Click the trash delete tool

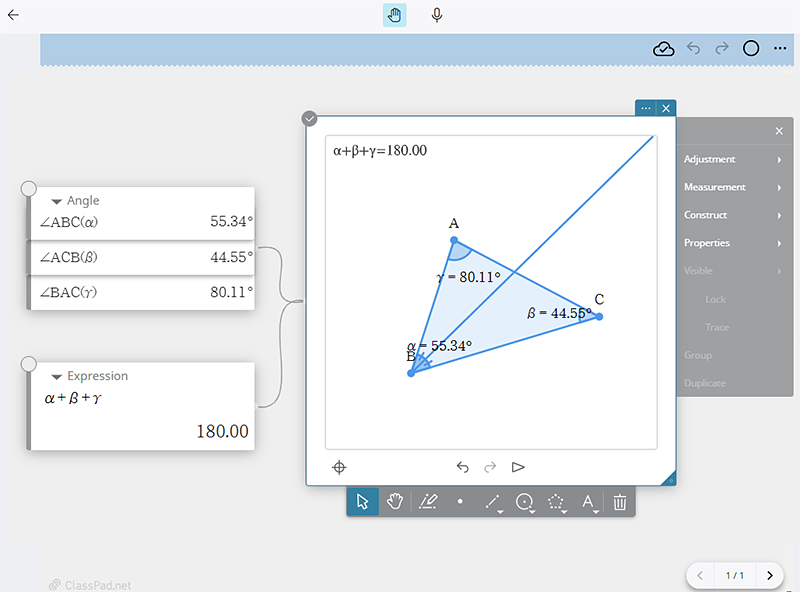point(620,502)
